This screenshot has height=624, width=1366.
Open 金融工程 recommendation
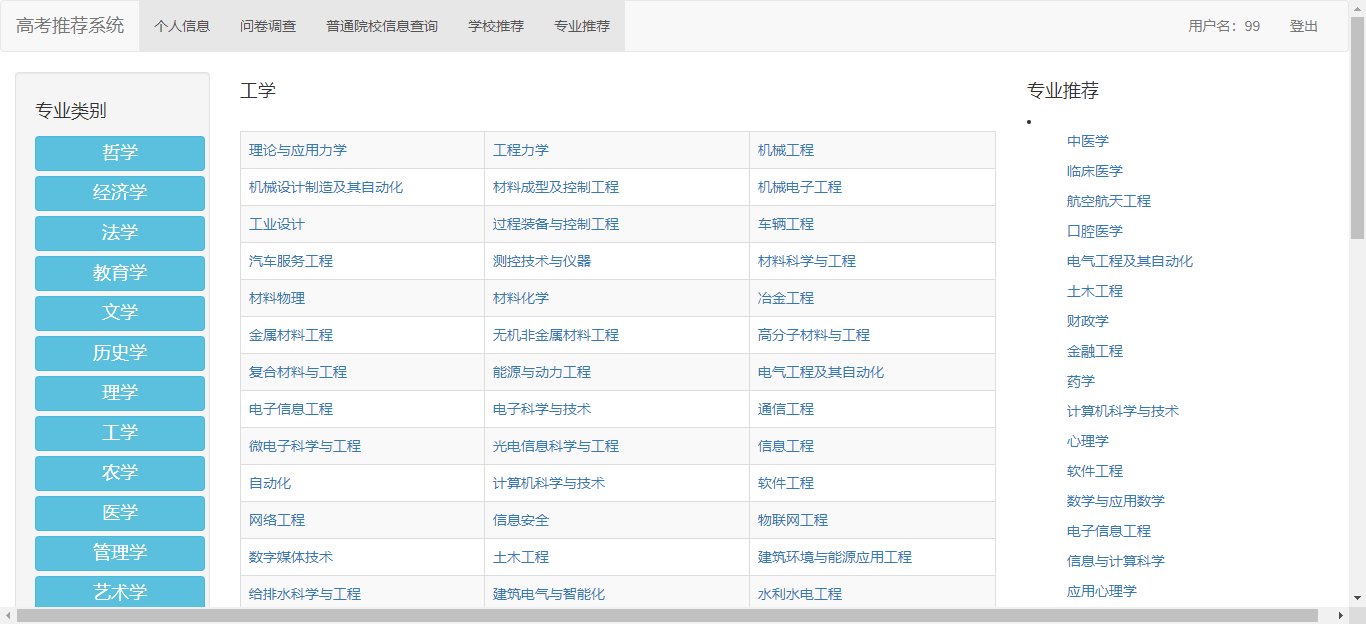[x=1095, y=351]
